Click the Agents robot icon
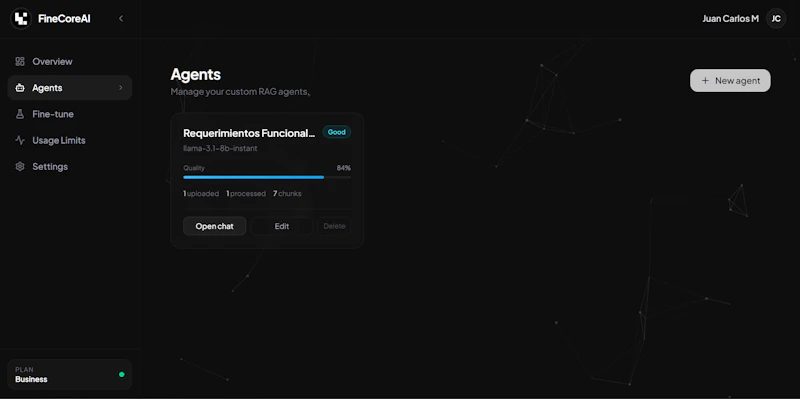 20,88
